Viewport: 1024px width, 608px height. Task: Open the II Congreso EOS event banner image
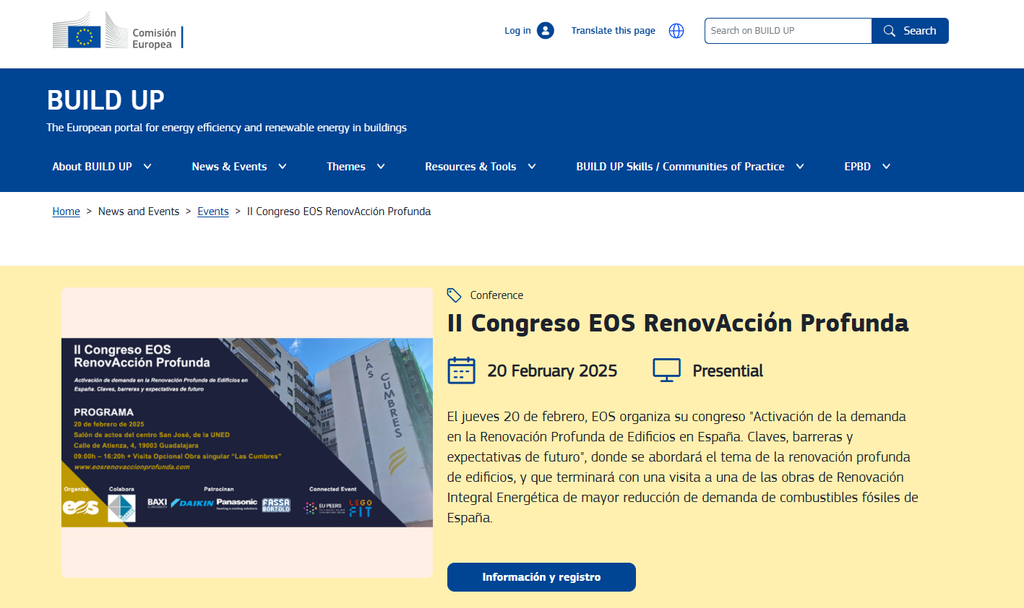click(x=247, y=432)
